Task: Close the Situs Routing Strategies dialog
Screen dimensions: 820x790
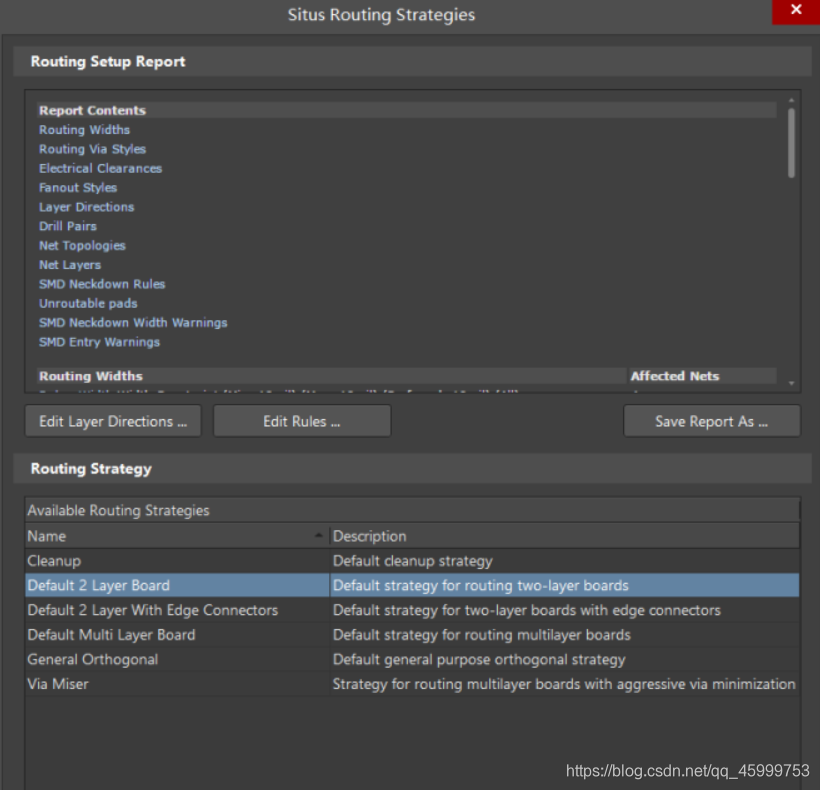Action: tap(795, 11)
